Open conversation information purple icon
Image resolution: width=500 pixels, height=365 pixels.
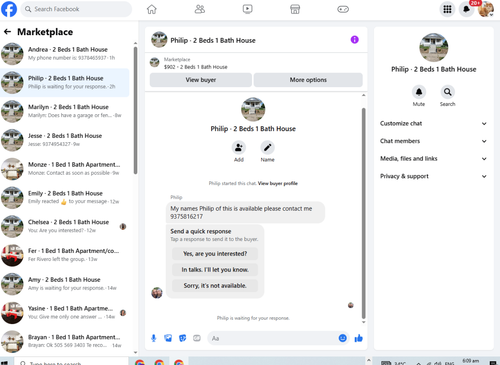click(355, 40)
